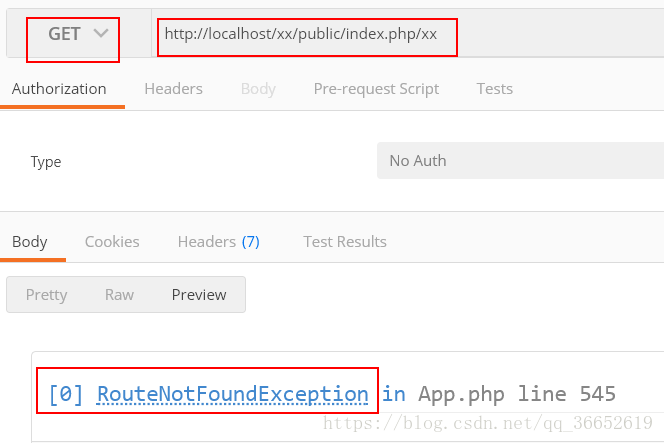Click the RouteNotFoundException link

(x=232, y=394)
